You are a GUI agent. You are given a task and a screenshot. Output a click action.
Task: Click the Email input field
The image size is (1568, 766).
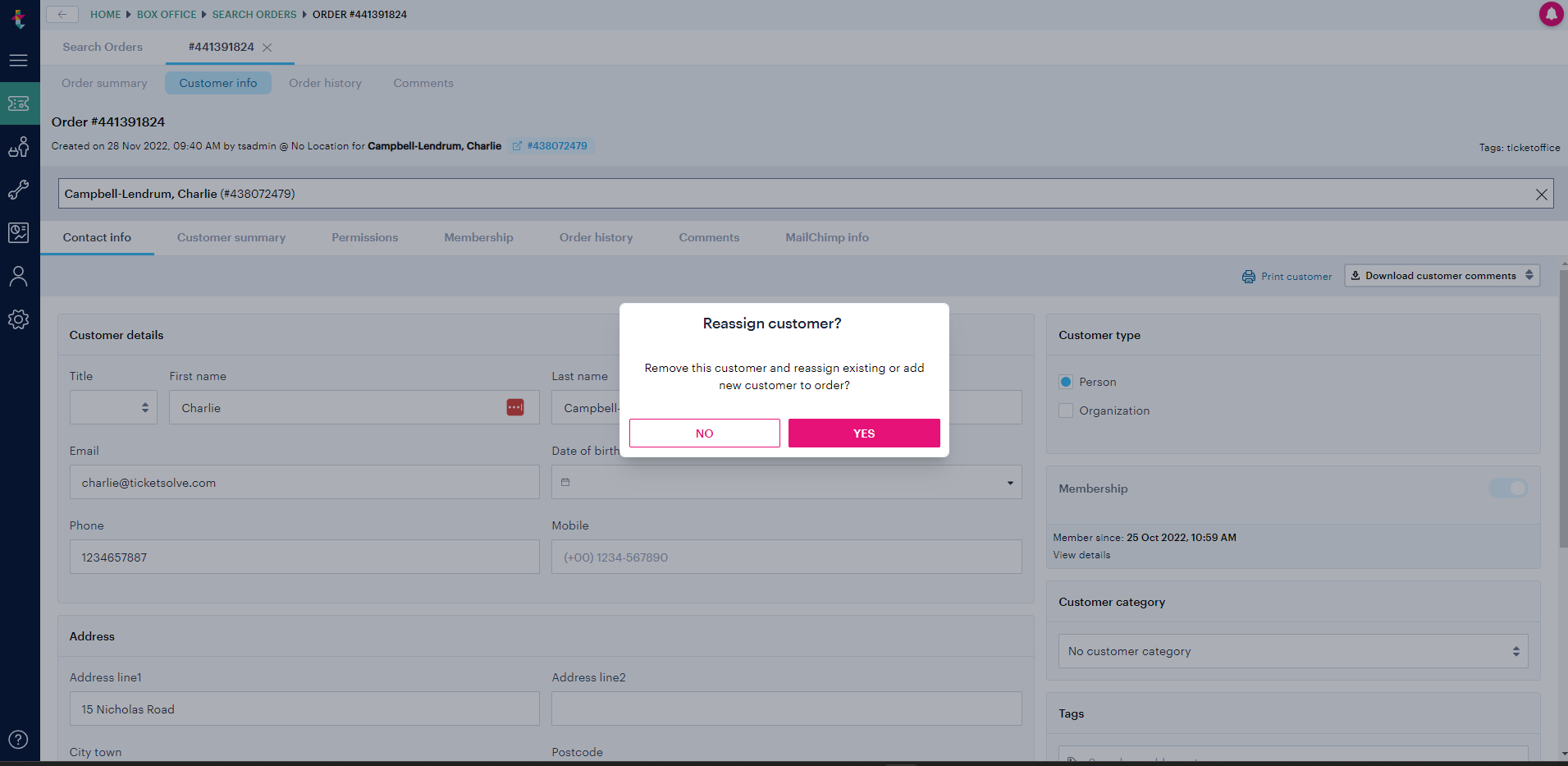tap(304, 483)
